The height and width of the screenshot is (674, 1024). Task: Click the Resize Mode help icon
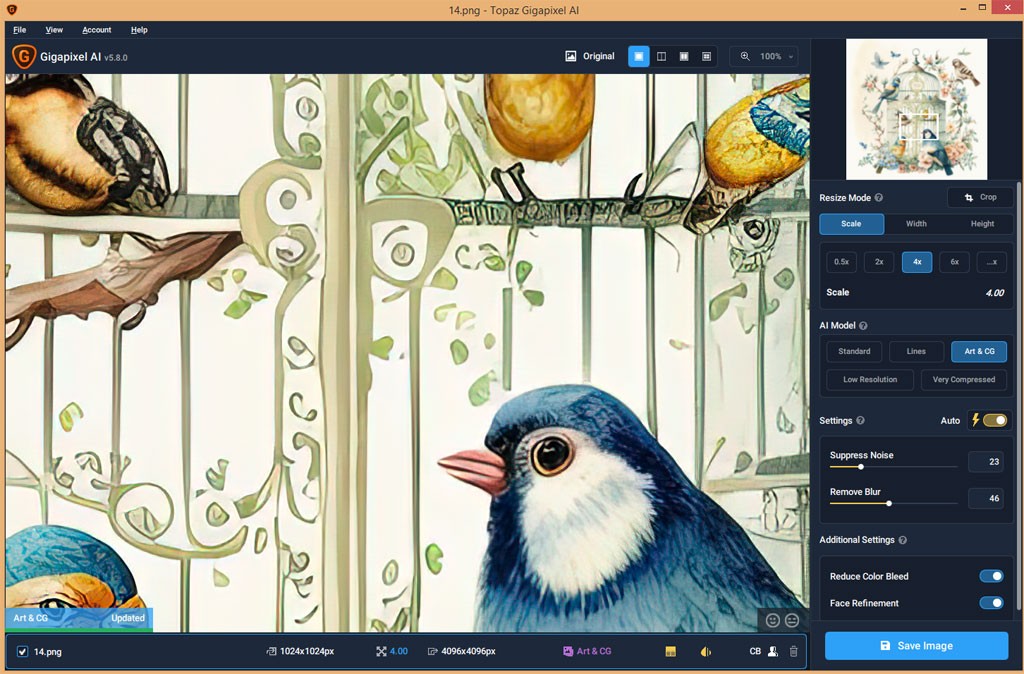[879, 198]
